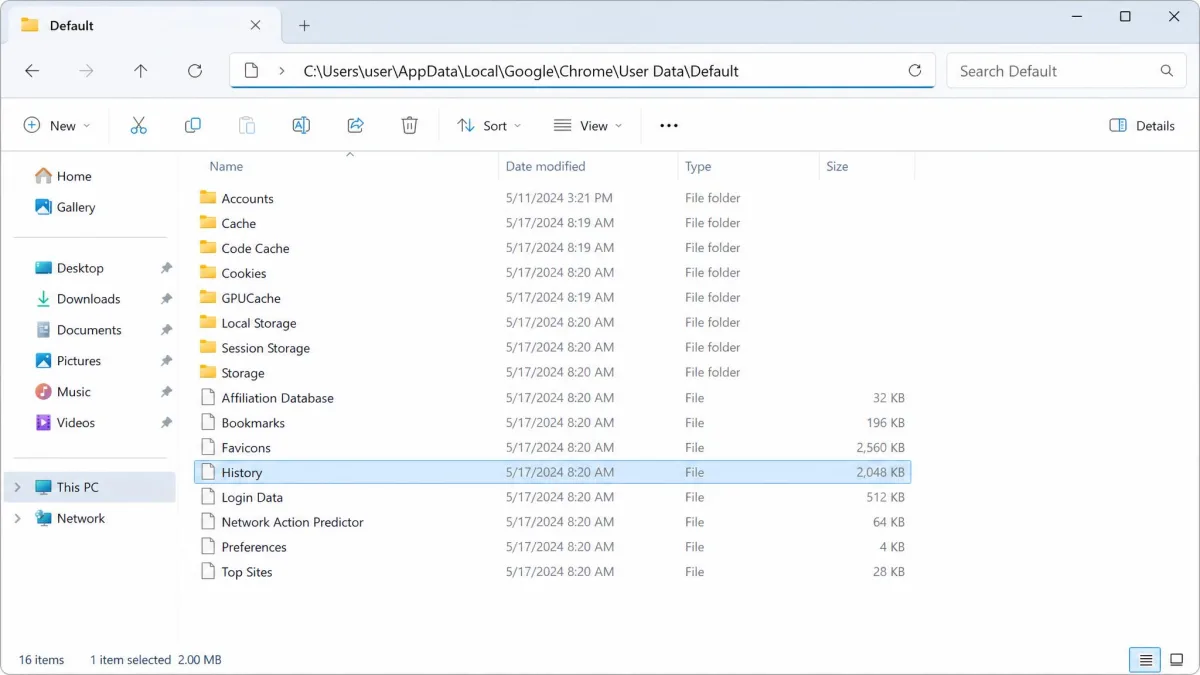
Task: Unpin Music using its pin icon
Action: 166,392
